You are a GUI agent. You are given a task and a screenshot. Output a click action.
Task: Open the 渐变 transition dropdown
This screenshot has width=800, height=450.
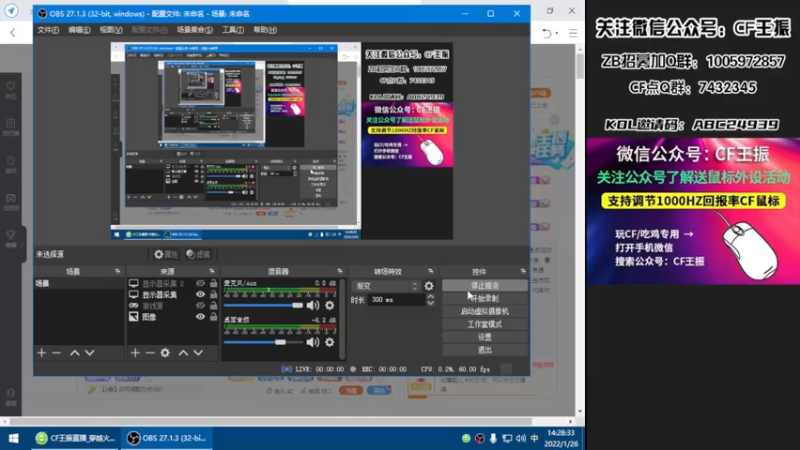tap(387, 286)
